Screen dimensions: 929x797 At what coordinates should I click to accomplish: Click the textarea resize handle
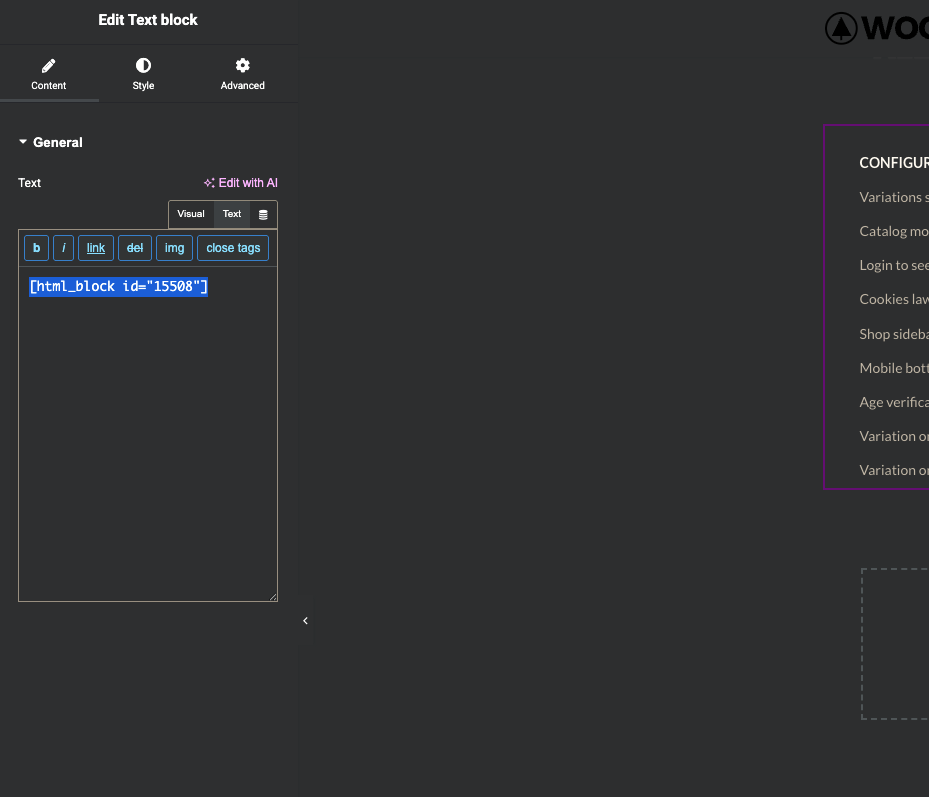tap(273, 597)
